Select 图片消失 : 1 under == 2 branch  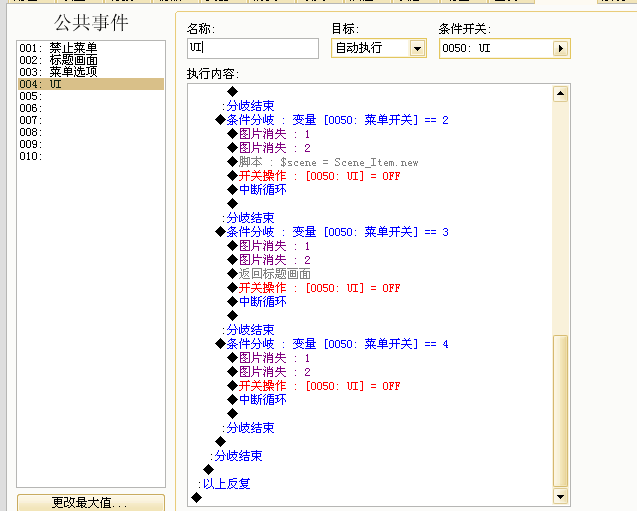[x=269, y=134]
